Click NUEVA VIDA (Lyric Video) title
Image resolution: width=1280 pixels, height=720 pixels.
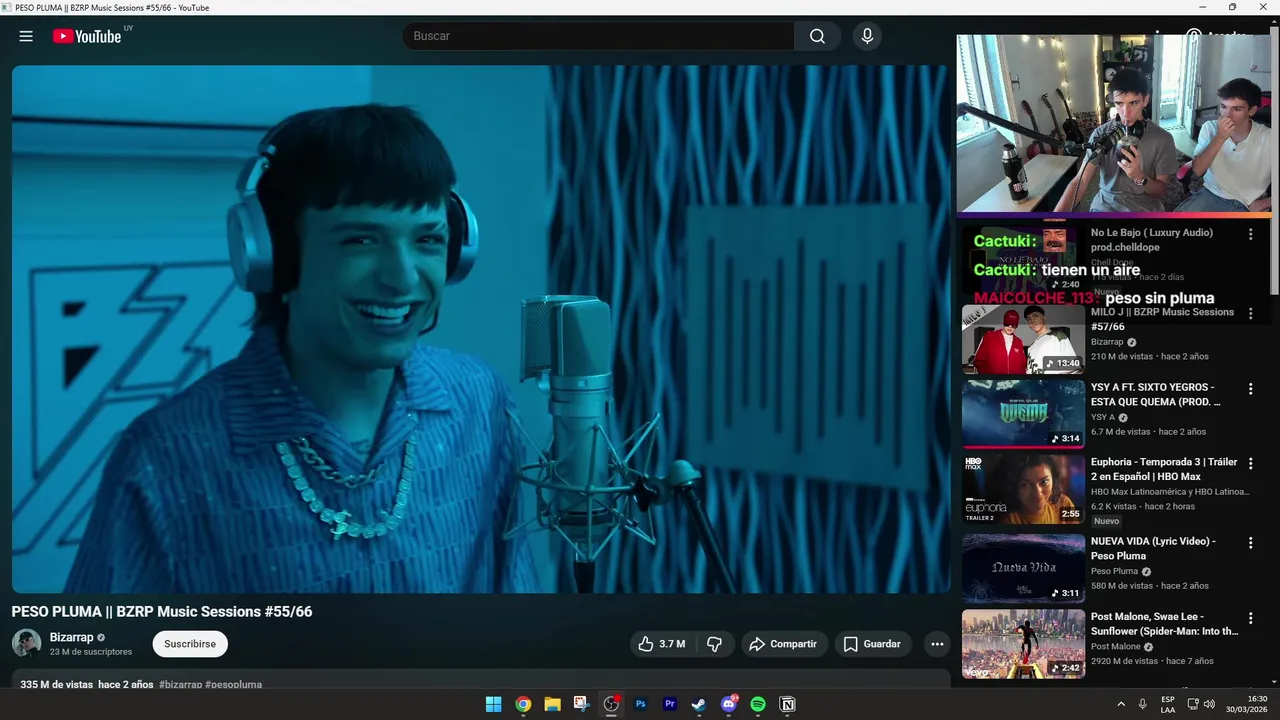(1153, 548)
